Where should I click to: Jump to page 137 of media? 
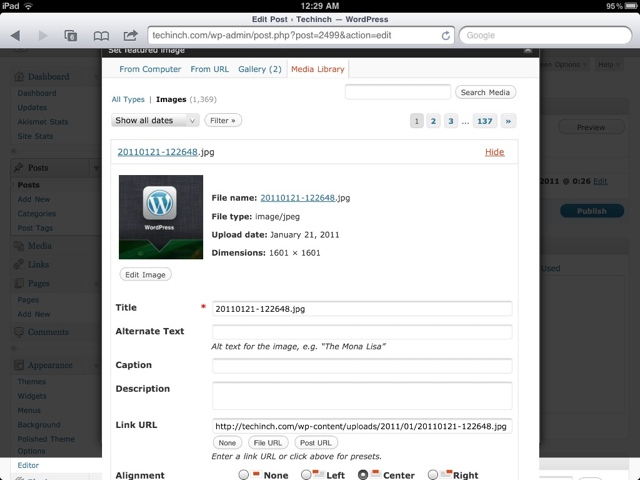[x=484, y=121]
